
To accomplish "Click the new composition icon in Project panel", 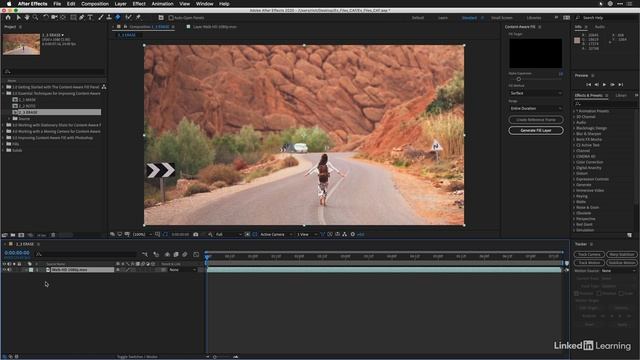I will pyautogui.click(x=21, y=235).
